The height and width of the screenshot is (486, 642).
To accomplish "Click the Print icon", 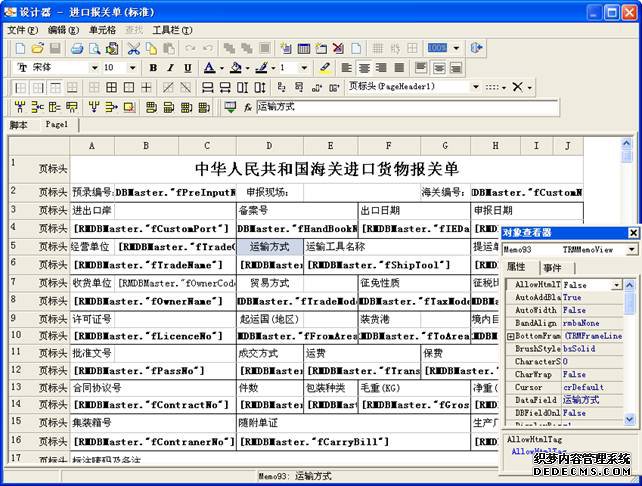I will click(77, 48).
